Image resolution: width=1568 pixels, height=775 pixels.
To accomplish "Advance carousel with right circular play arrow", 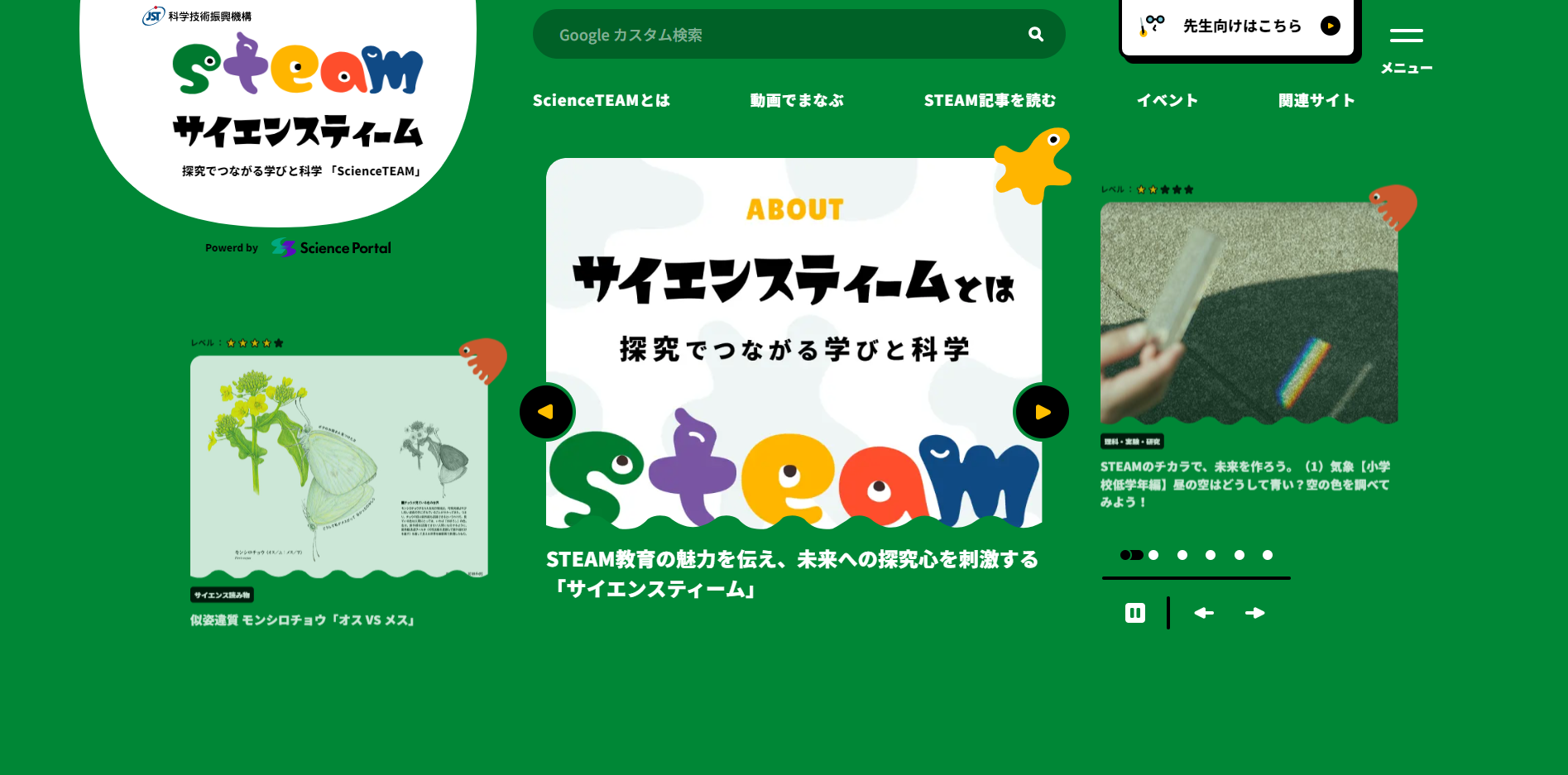I will click(x=1042, y=411).
